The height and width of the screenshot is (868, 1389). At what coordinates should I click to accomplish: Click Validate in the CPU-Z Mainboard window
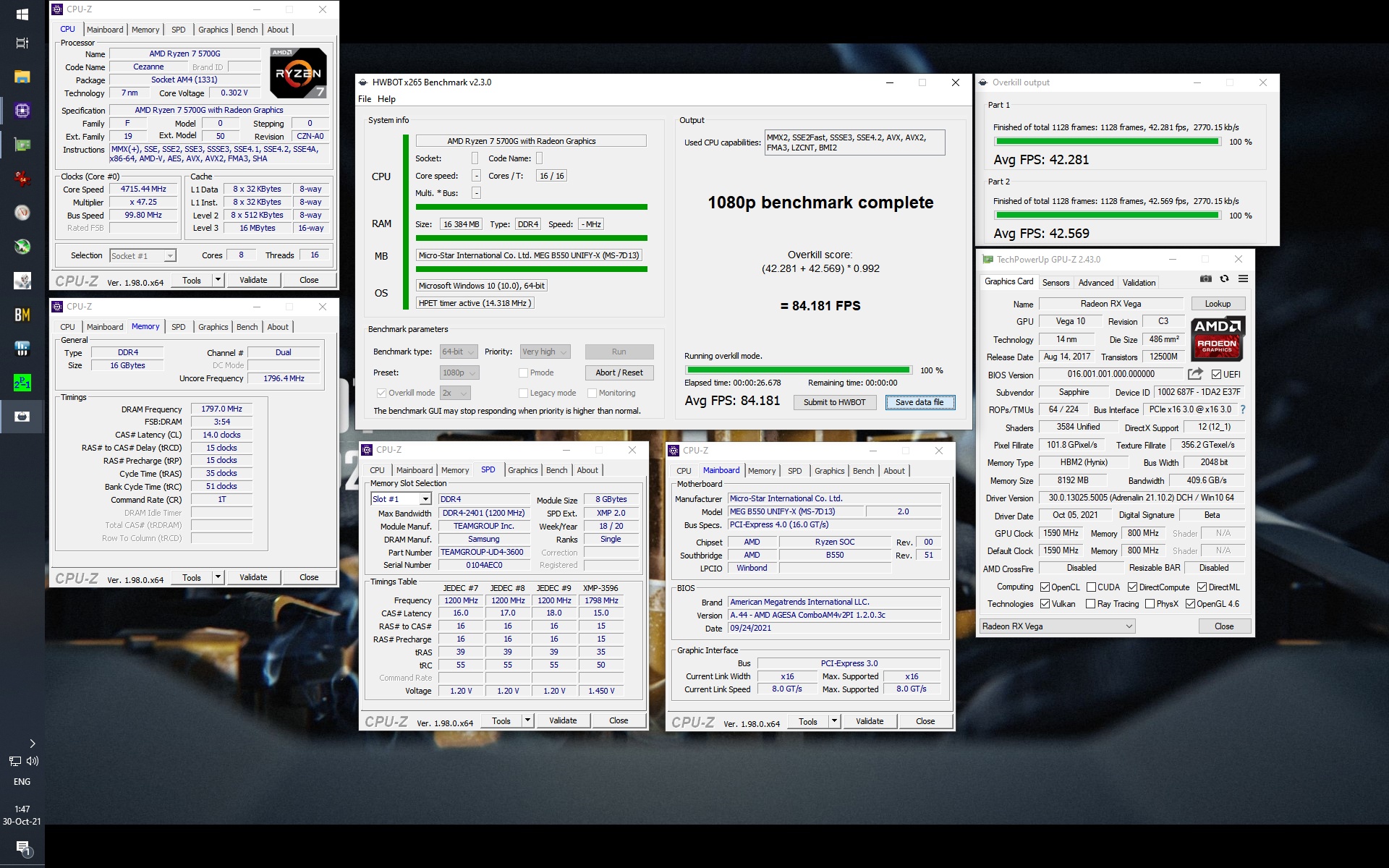click(870, 721)
